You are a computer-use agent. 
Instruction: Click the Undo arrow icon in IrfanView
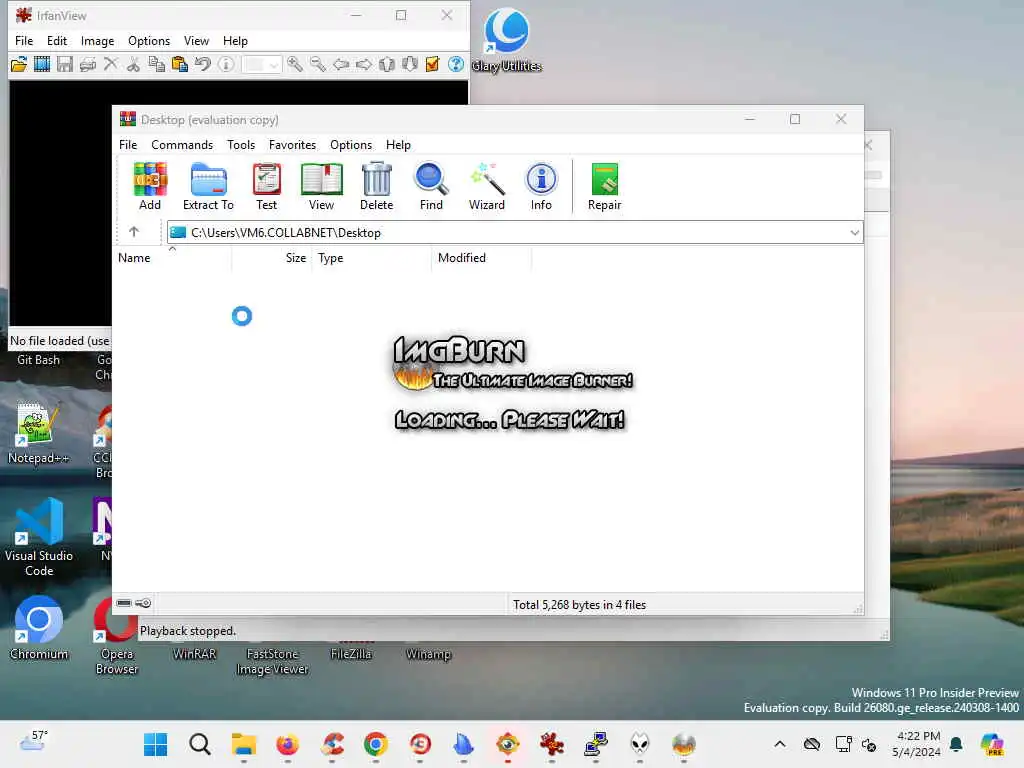point(203,64)
